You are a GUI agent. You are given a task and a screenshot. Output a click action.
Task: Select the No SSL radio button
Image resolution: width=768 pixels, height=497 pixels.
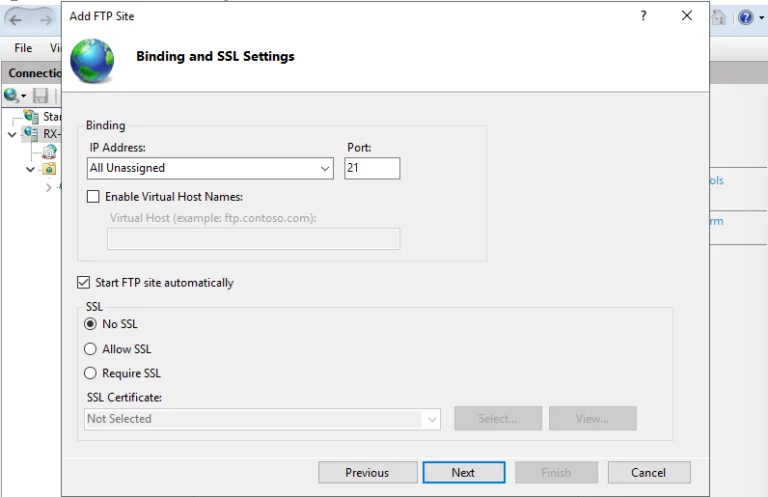pos(90,324)
